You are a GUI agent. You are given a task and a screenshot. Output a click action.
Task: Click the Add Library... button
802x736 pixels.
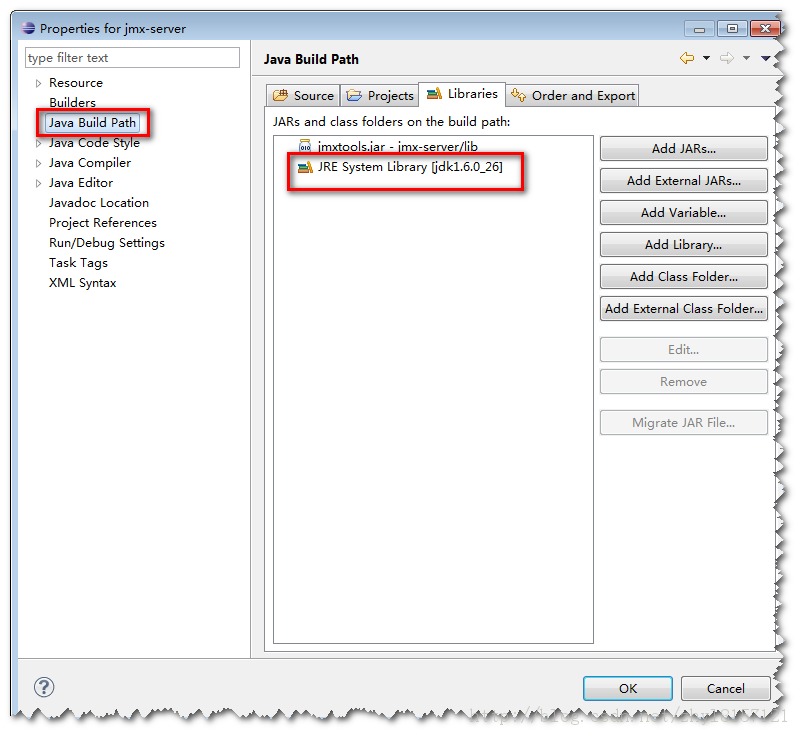(x=683, y=245)
